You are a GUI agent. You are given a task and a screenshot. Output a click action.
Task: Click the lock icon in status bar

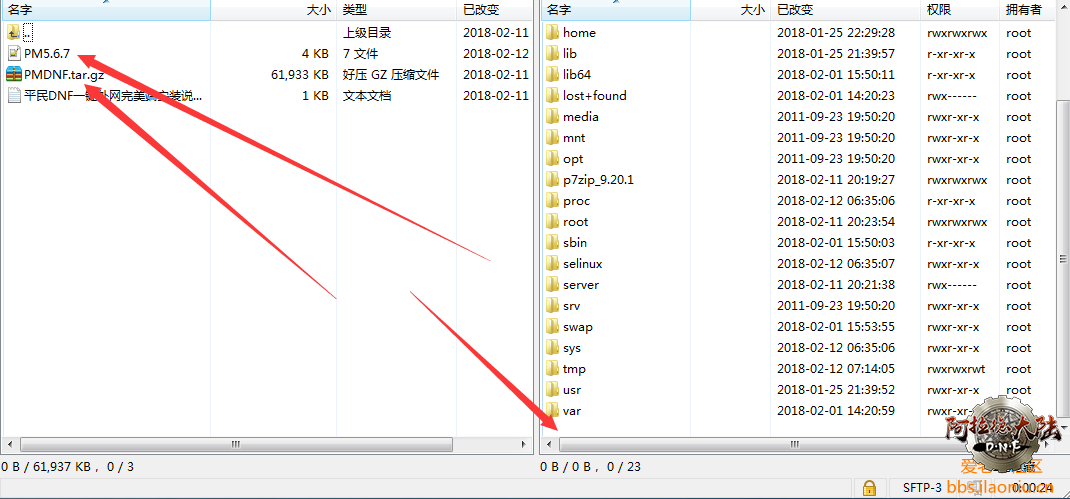point(869,487)
